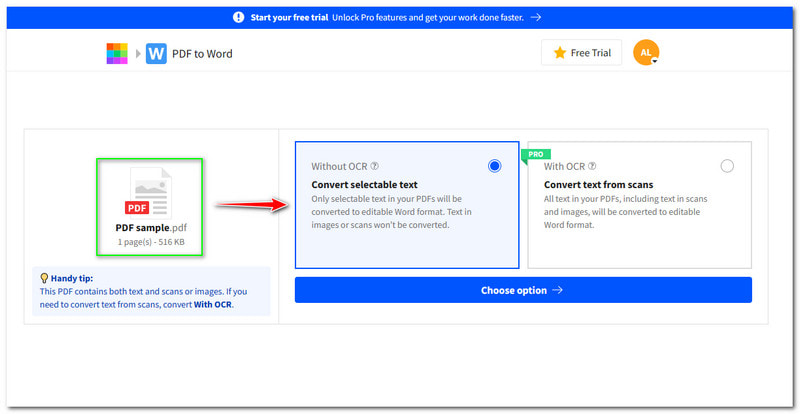
Task: Click 'Convert text from scans' heading
Action: (x=598, y=184)
